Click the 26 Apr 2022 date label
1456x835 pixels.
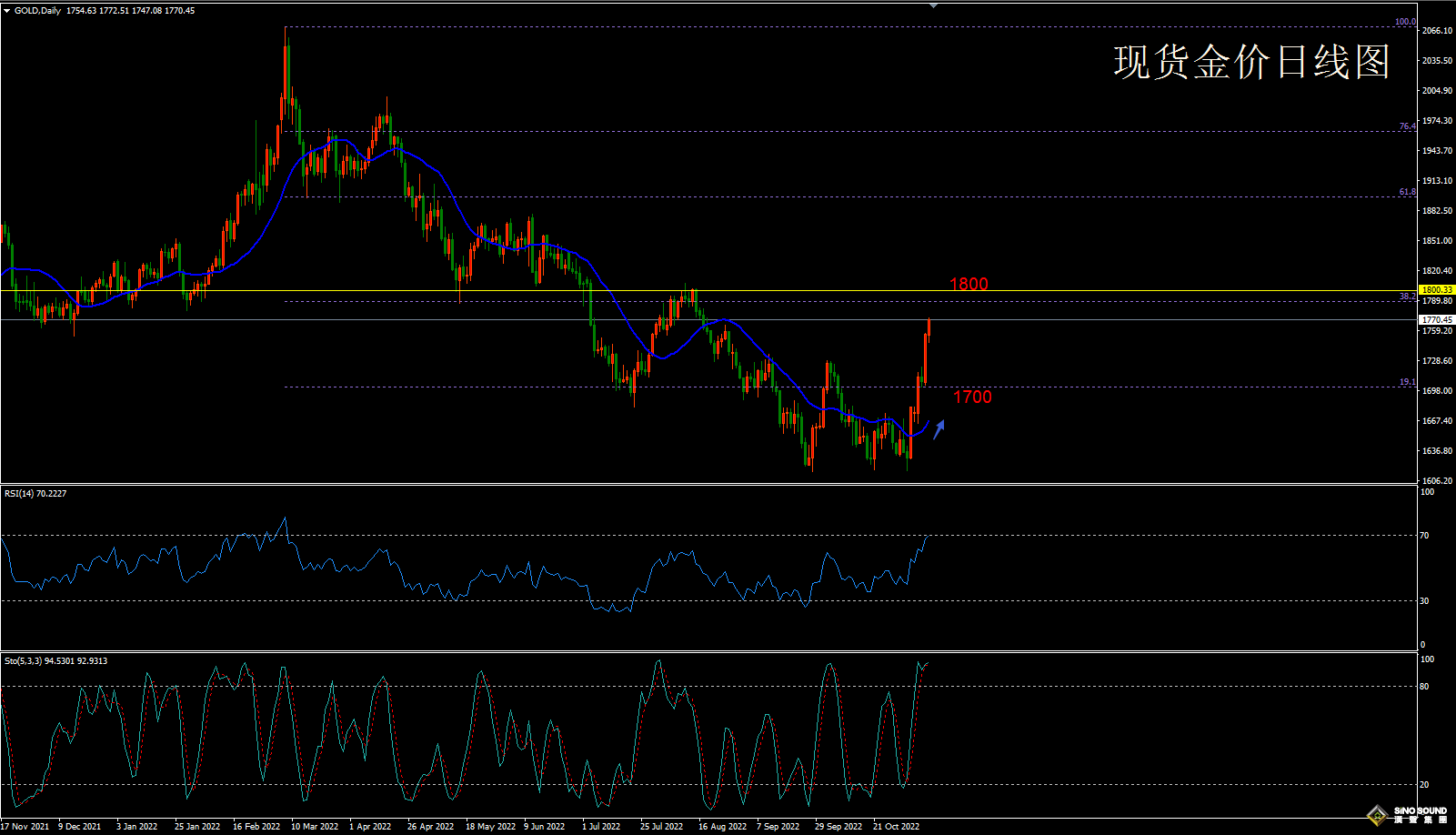pyautogui.click(x=431, y=827)
